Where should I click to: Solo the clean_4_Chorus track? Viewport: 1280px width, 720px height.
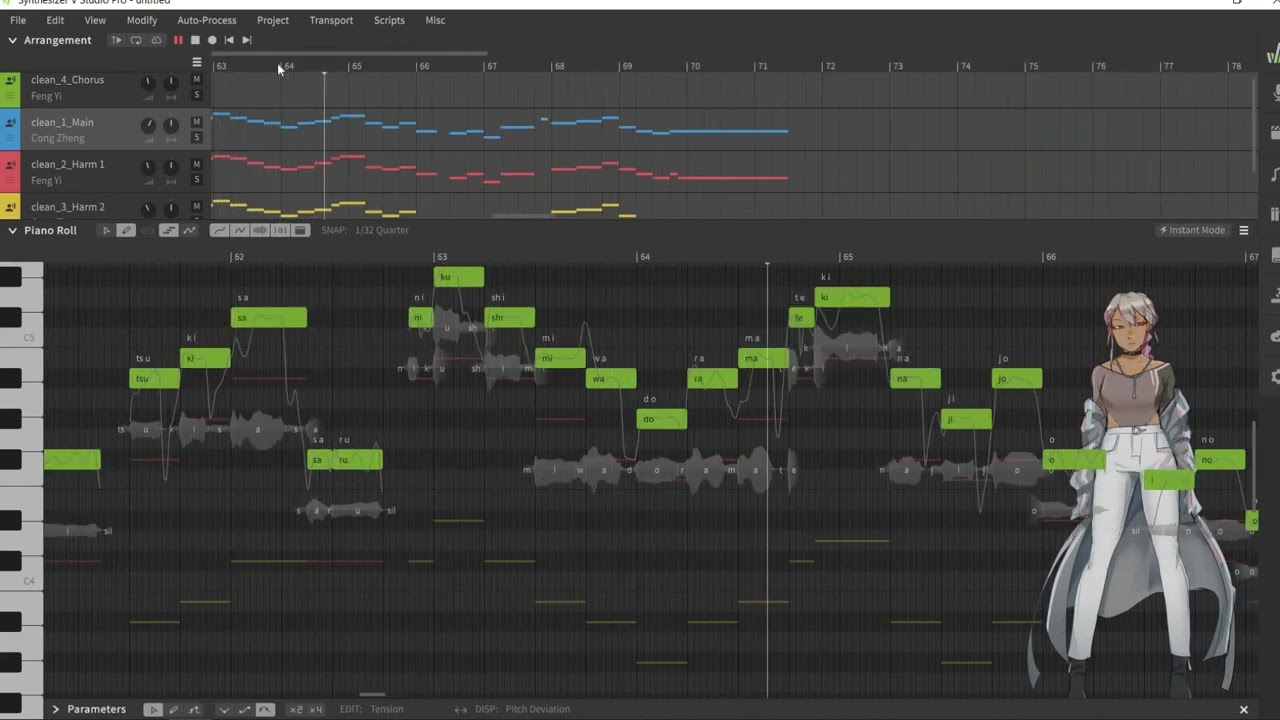196,95
